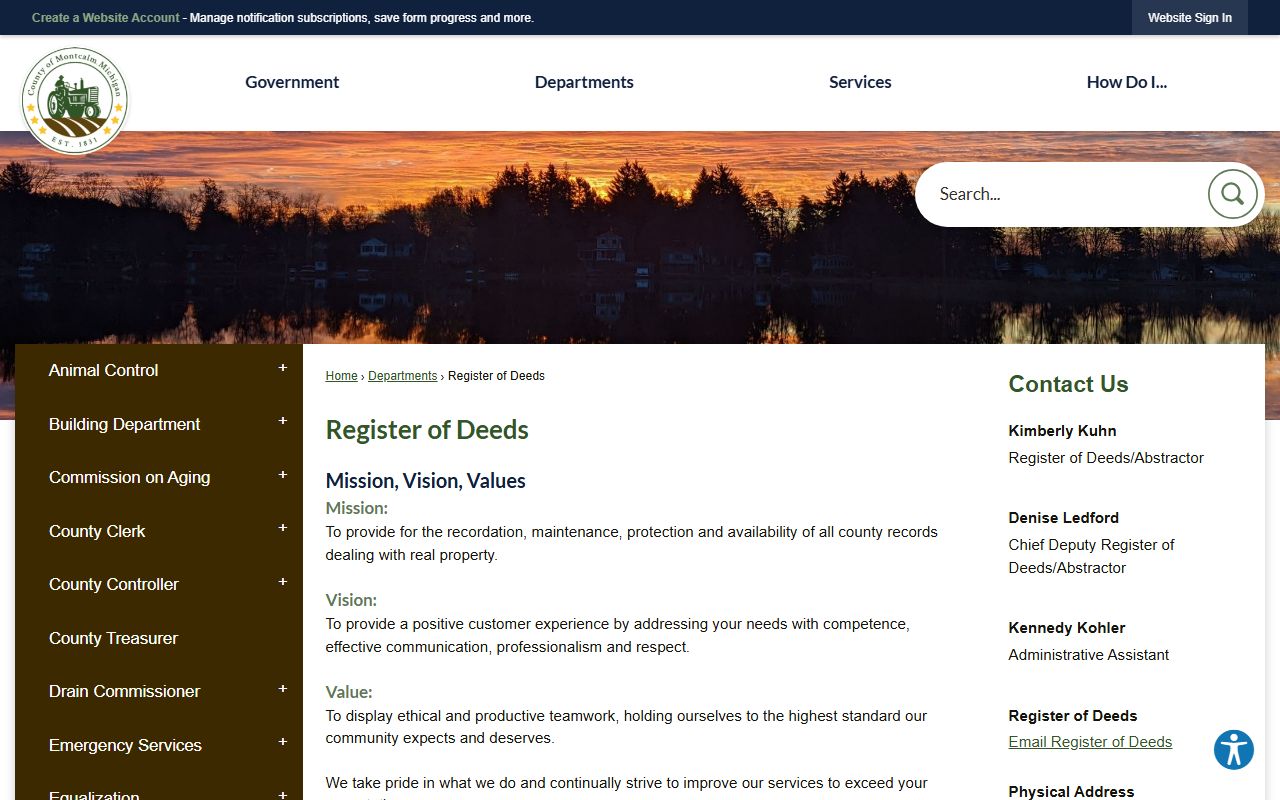Click Email Register of Deeds link
The height and width of the screenshot is (800, 1280).
(x=1090, y=742)
